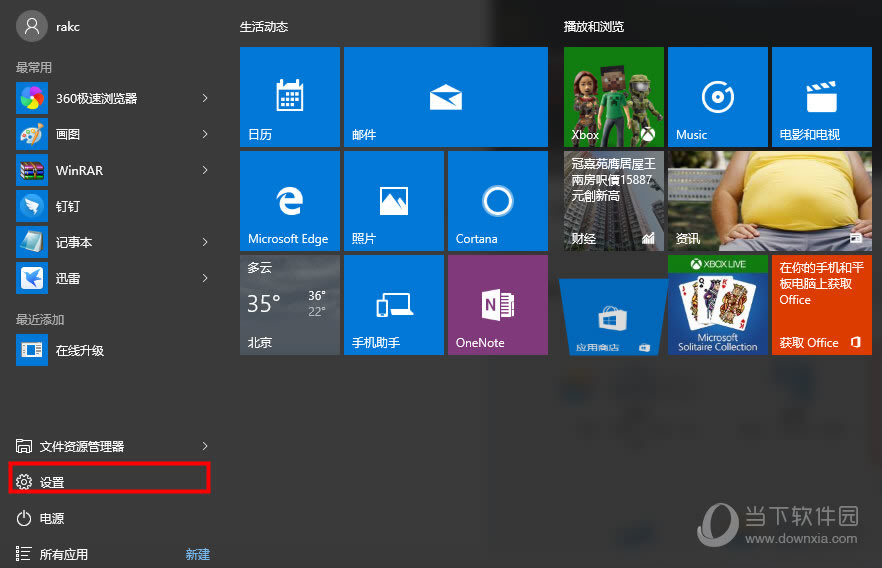Show 所有应用 all apps list

coord(52,554)
